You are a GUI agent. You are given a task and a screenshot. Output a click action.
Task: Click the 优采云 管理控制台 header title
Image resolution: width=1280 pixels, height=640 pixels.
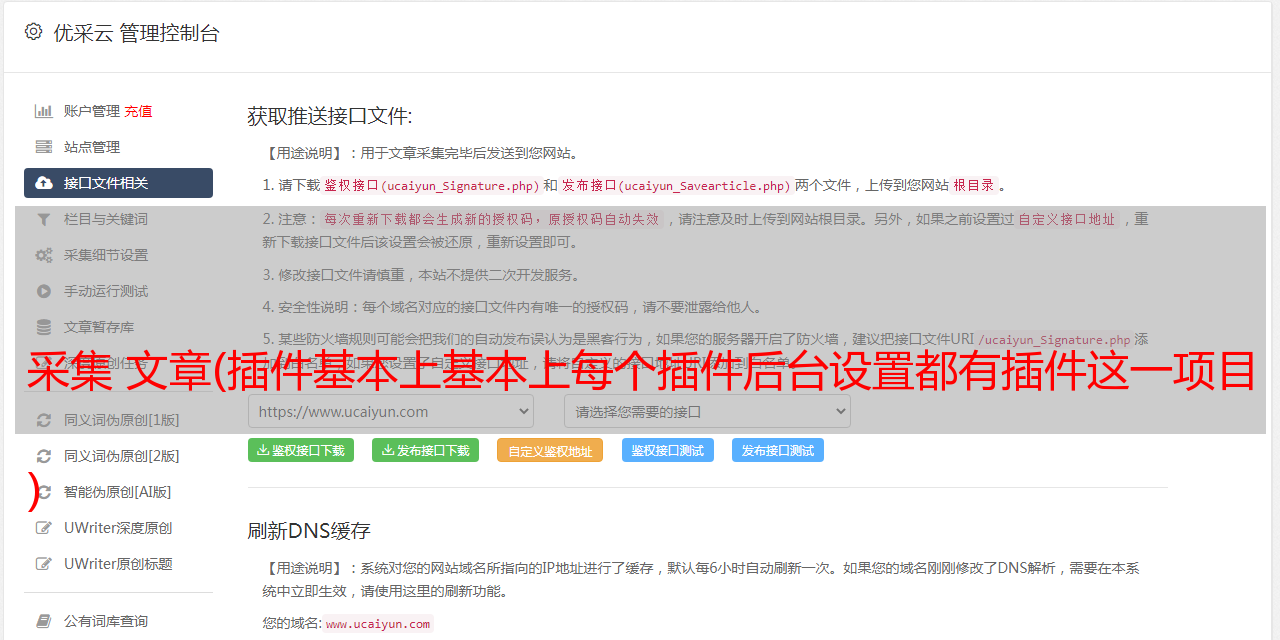click(137, 33)
